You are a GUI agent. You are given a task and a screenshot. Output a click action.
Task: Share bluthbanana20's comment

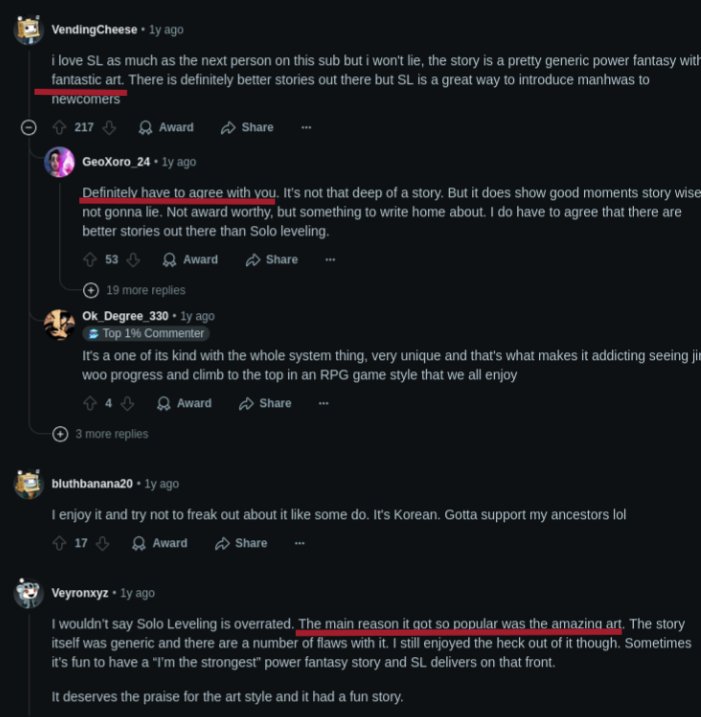click(x=241, y=543)
